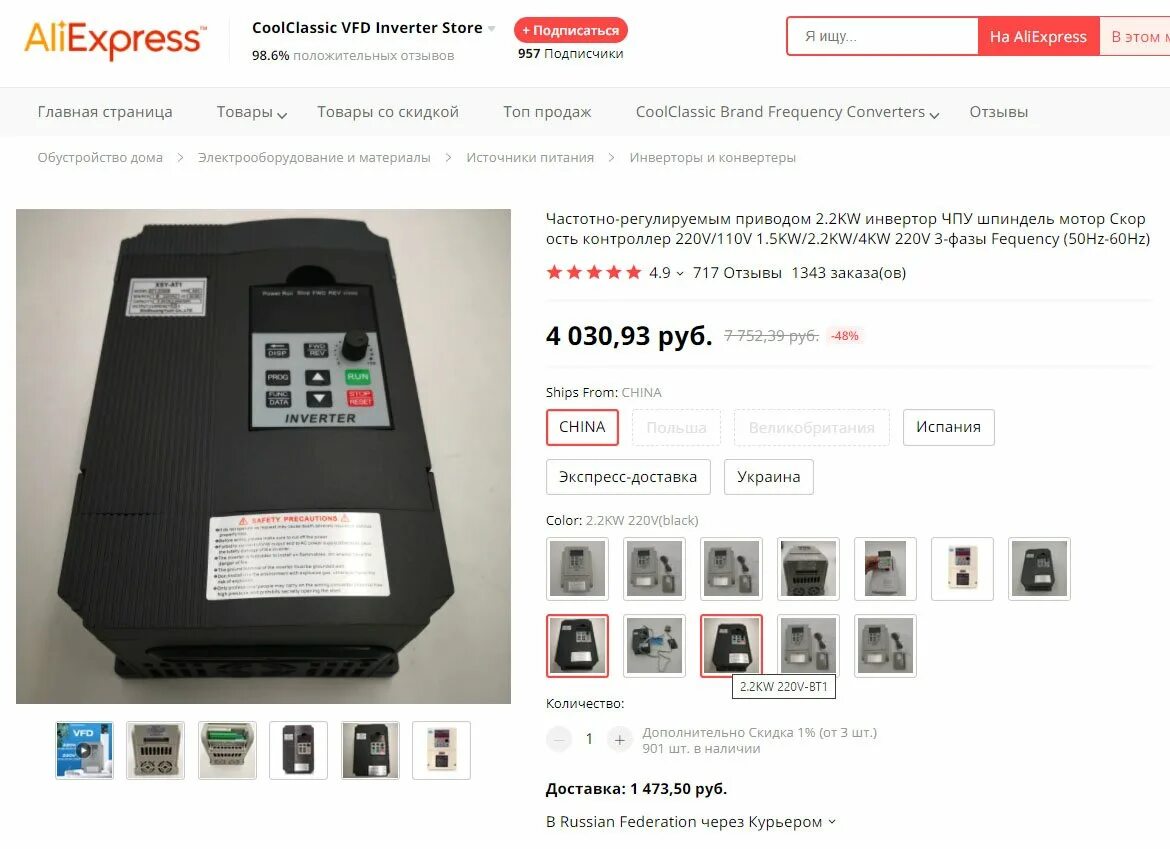Decrease quantity with the minus button
The height and width of the screenshot is (849, 1170).
559,739
